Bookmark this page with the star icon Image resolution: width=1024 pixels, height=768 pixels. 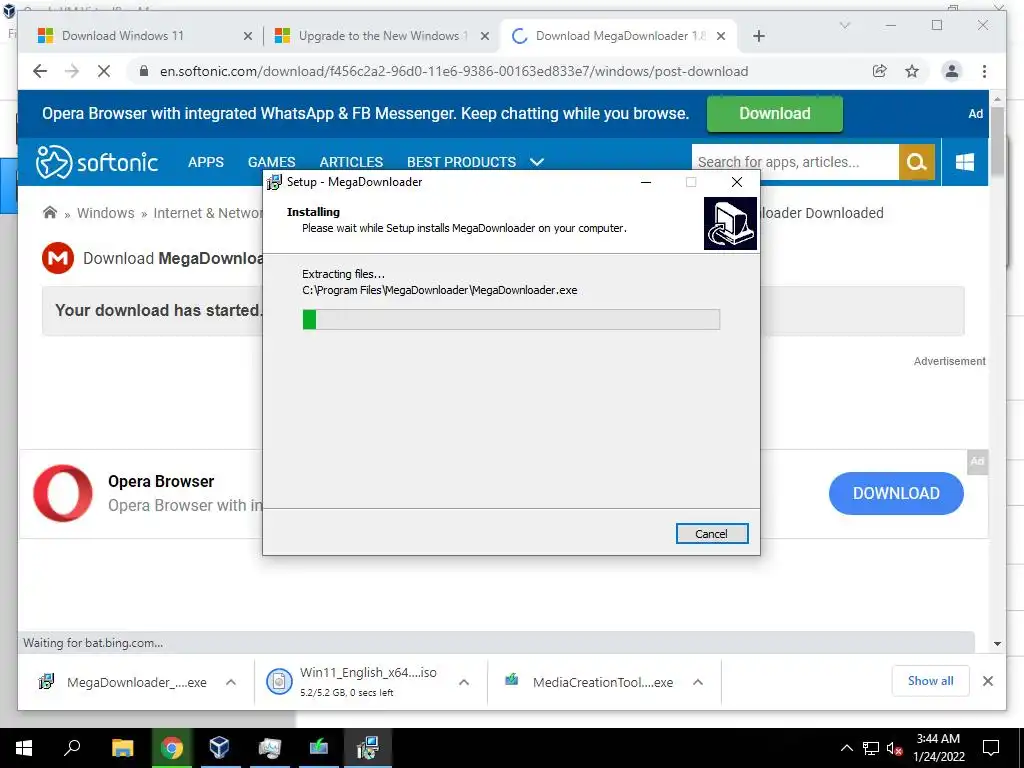pyautogui.click(x=912, y=71)
